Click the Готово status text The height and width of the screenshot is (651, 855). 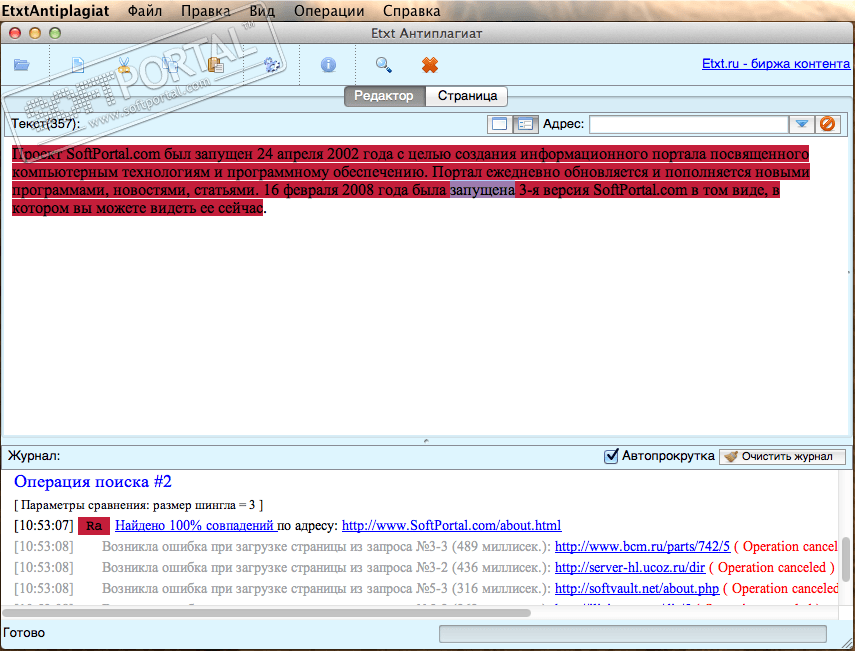tap(24, 633)
